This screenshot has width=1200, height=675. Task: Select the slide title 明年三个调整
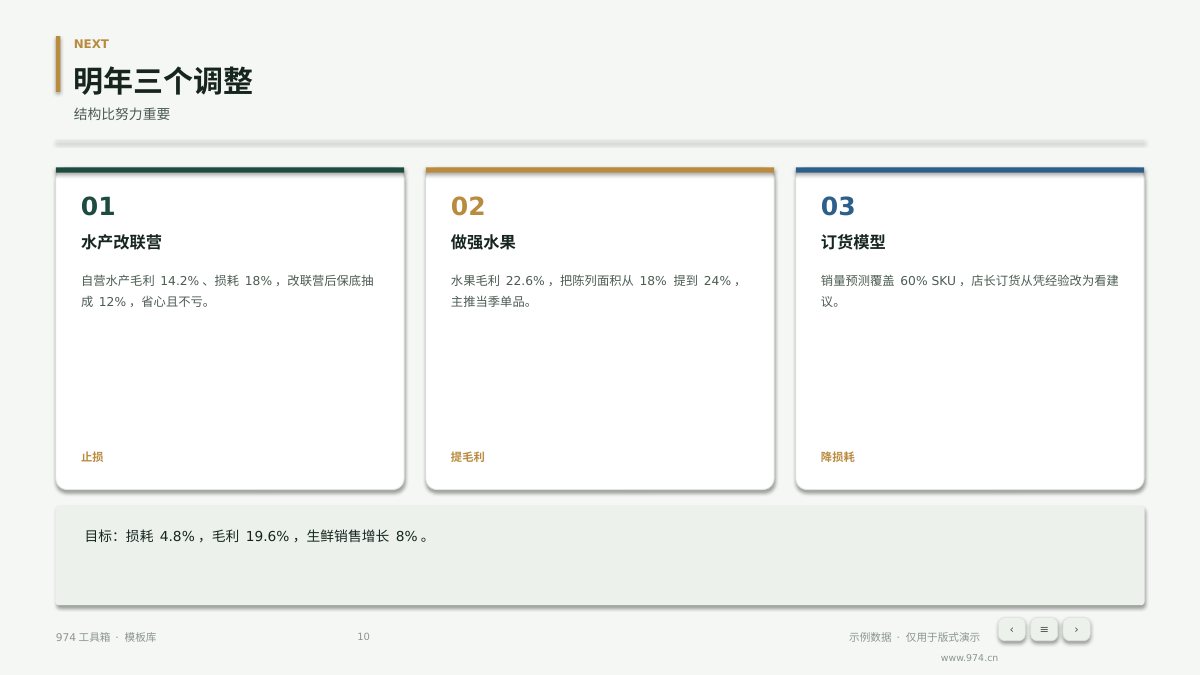point(163,81)
